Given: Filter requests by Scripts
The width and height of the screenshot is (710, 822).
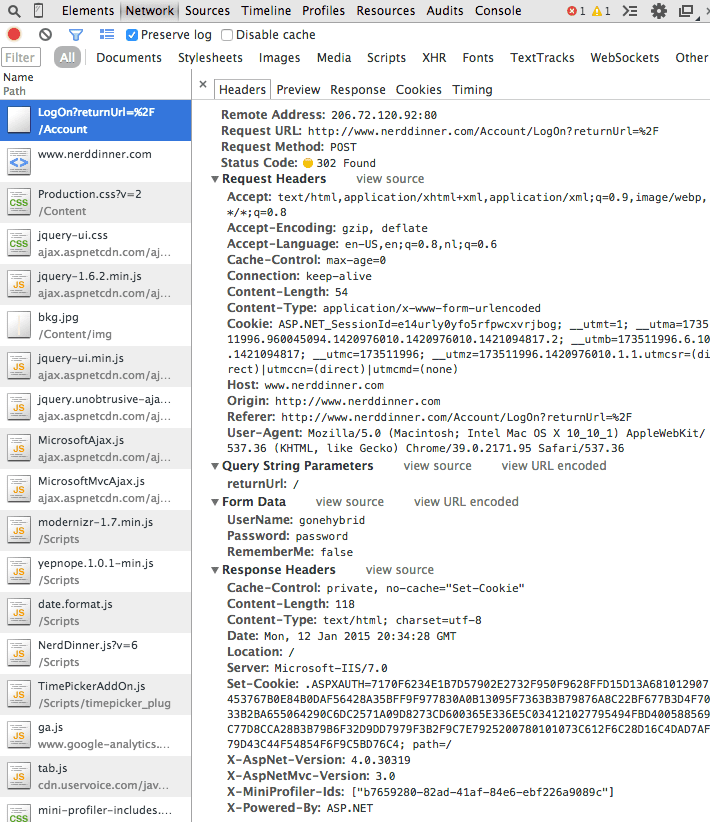Looking at the screenshot, I should point(386,58).
